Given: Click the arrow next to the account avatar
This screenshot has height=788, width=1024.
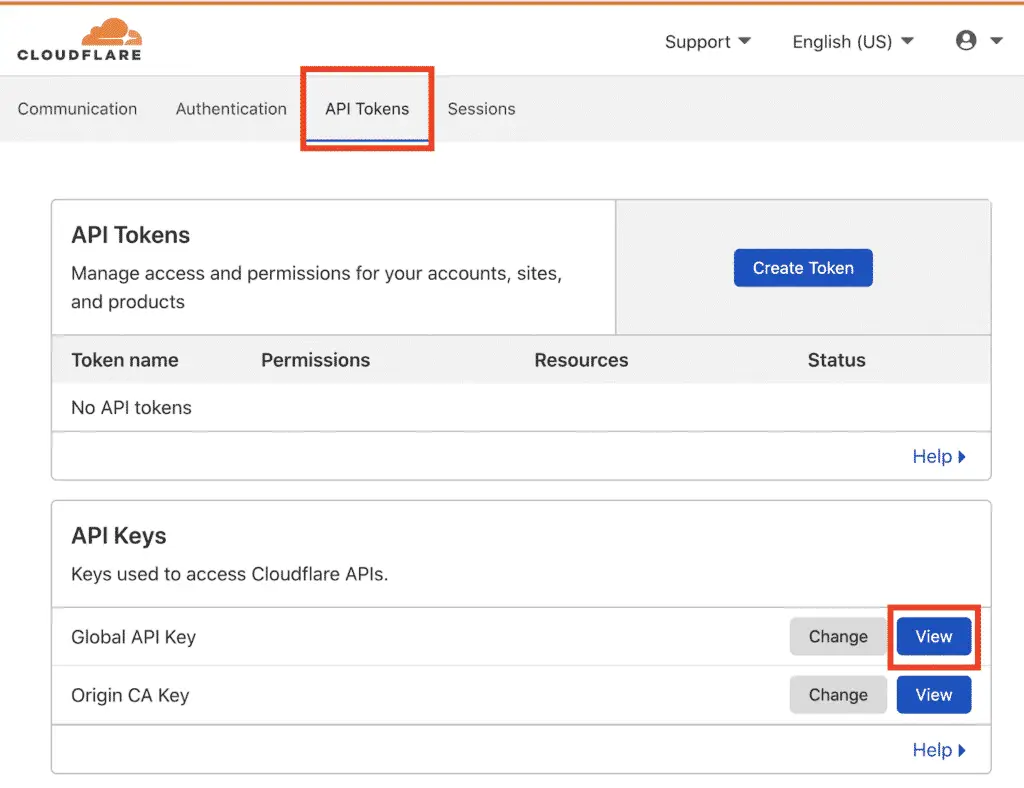Looking at the screenshot, I should pyautogui.click(x=996, y=40).
